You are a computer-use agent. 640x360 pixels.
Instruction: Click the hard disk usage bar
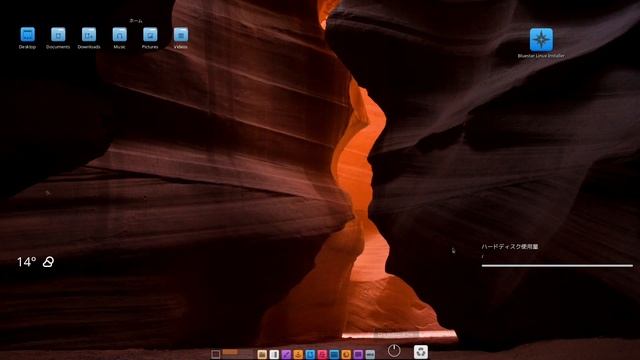557,266
